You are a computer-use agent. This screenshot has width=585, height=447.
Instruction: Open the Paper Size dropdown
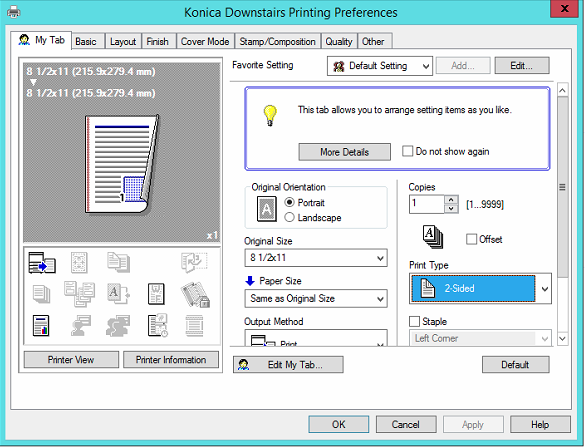316,298
